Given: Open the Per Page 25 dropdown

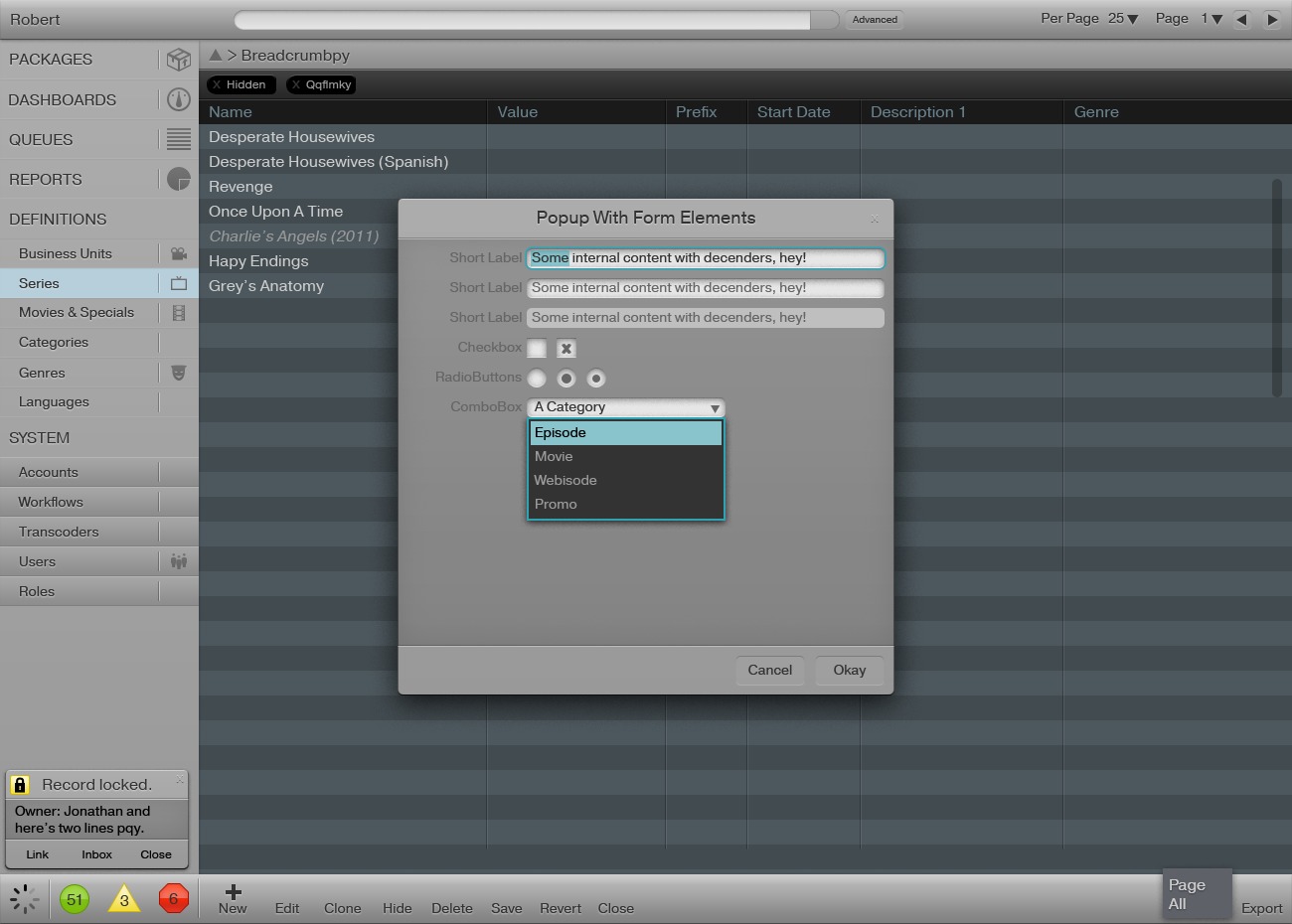Looking at the screenshot, I should (x=1123, y=19).
